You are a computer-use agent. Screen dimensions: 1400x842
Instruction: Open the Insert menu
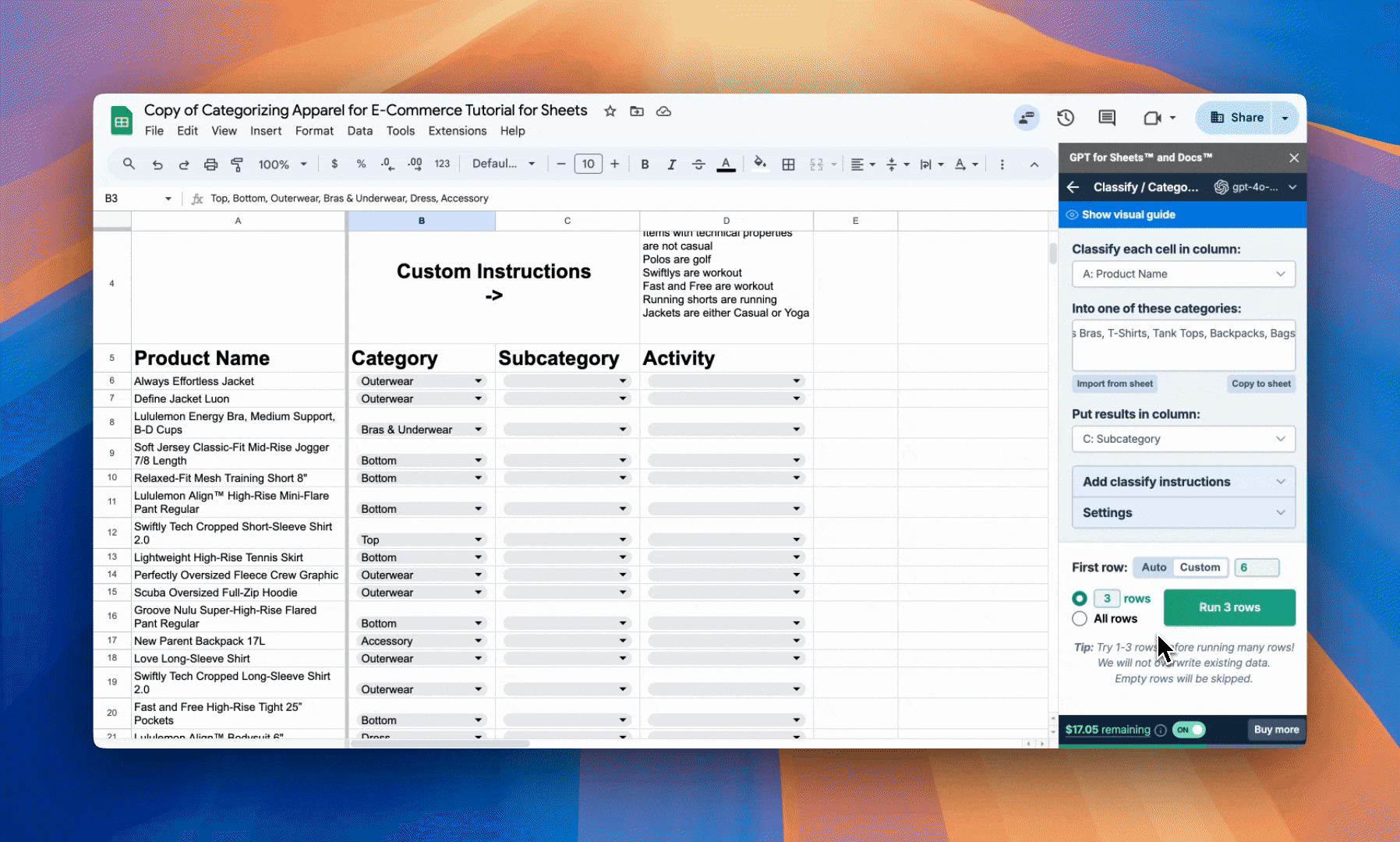(x=266, y=131)
